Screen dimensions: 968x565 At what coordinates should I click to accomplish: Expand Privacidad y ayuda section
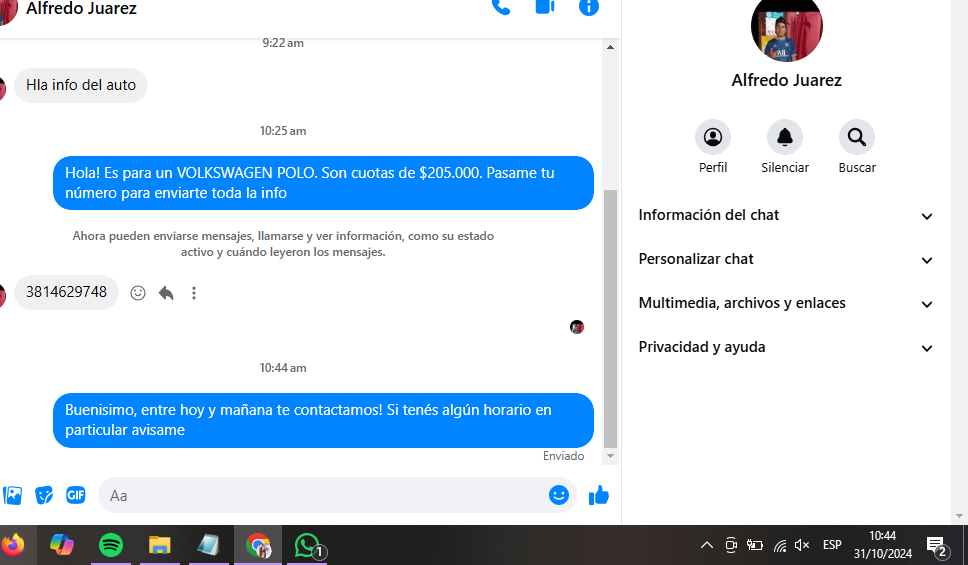click(x=786, y=347)
